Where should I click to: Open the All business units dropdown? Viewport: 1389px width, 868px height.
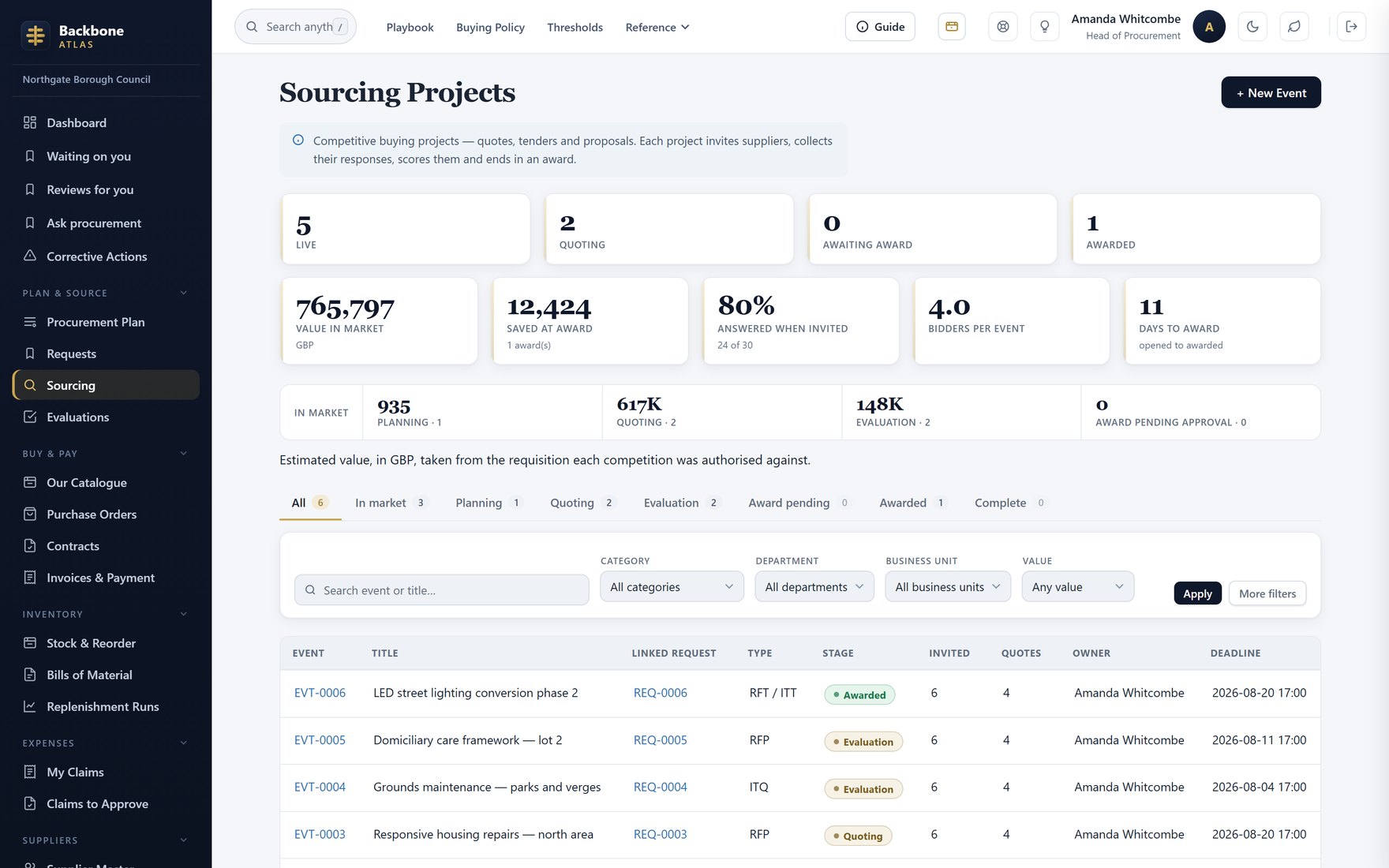(948, 587)
